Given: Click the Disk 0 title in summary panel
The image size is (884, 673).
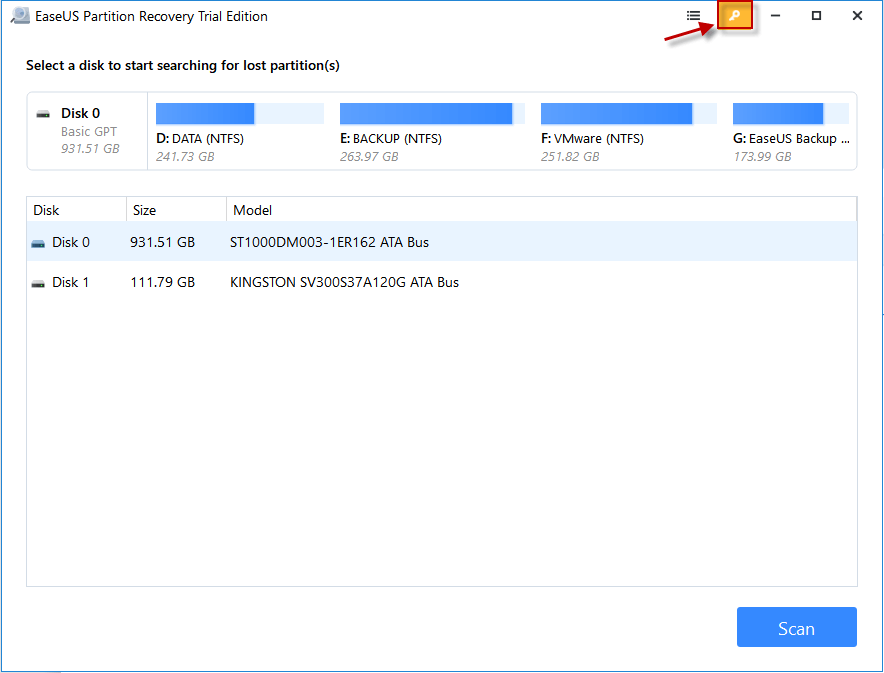Looking at the screenshot, I should [81, 113].
